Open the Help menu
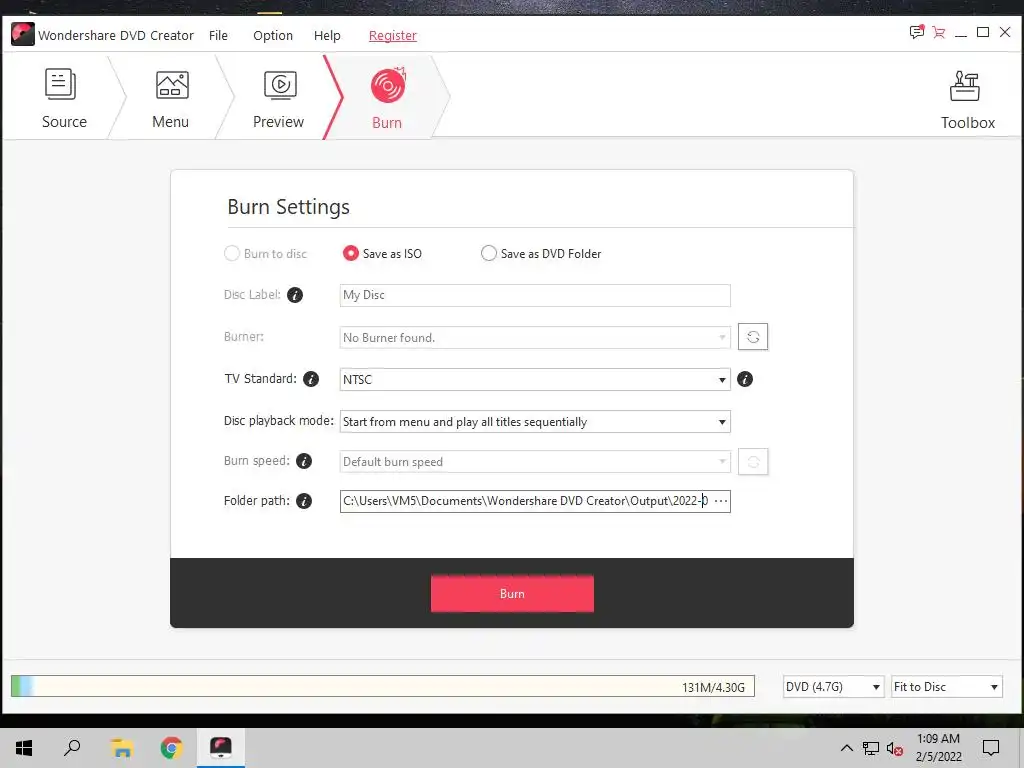1024x768 pixels. point(327,35)
